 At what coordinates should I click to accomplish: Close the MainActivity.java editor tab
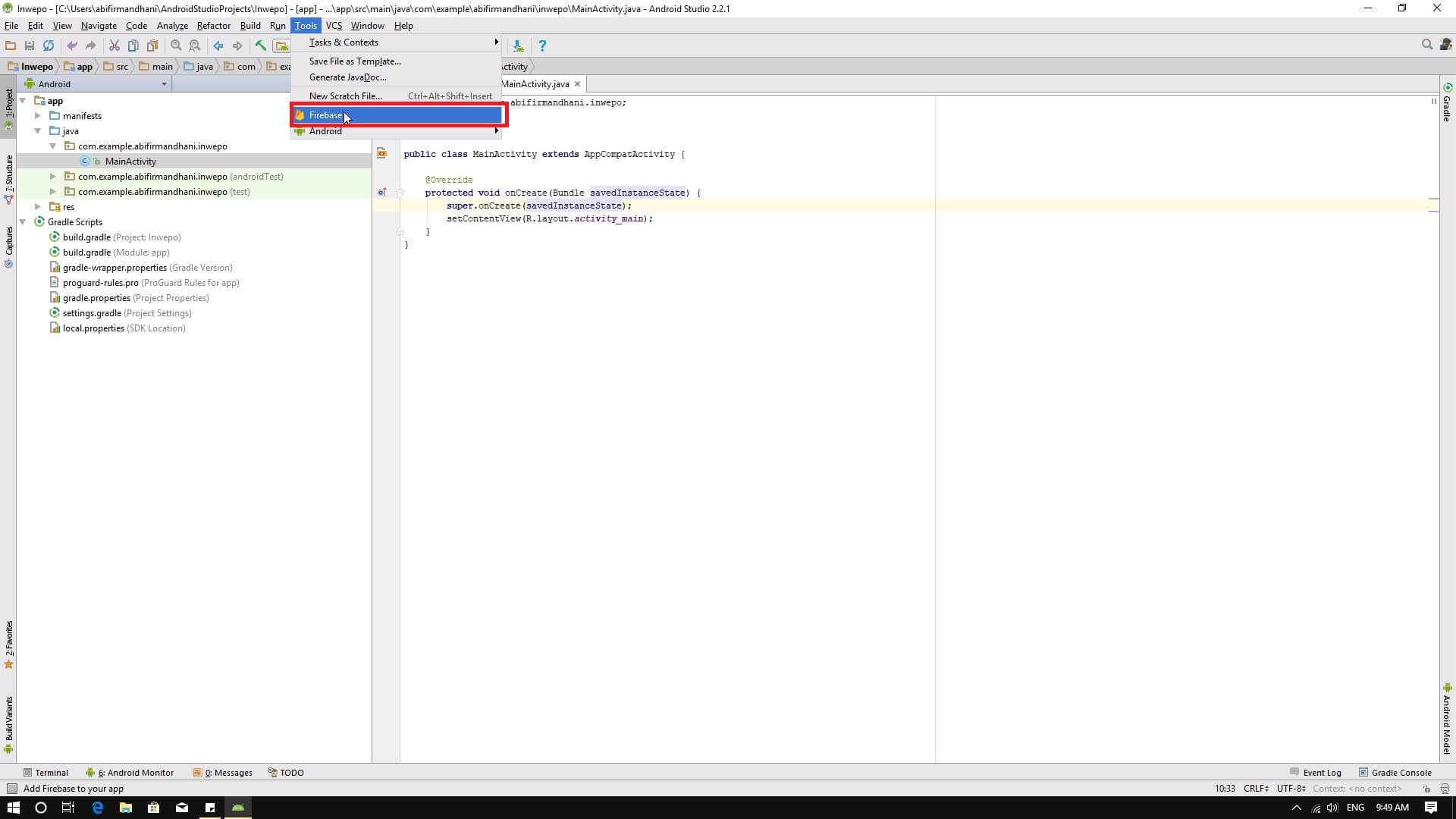(x=577, y=84)
